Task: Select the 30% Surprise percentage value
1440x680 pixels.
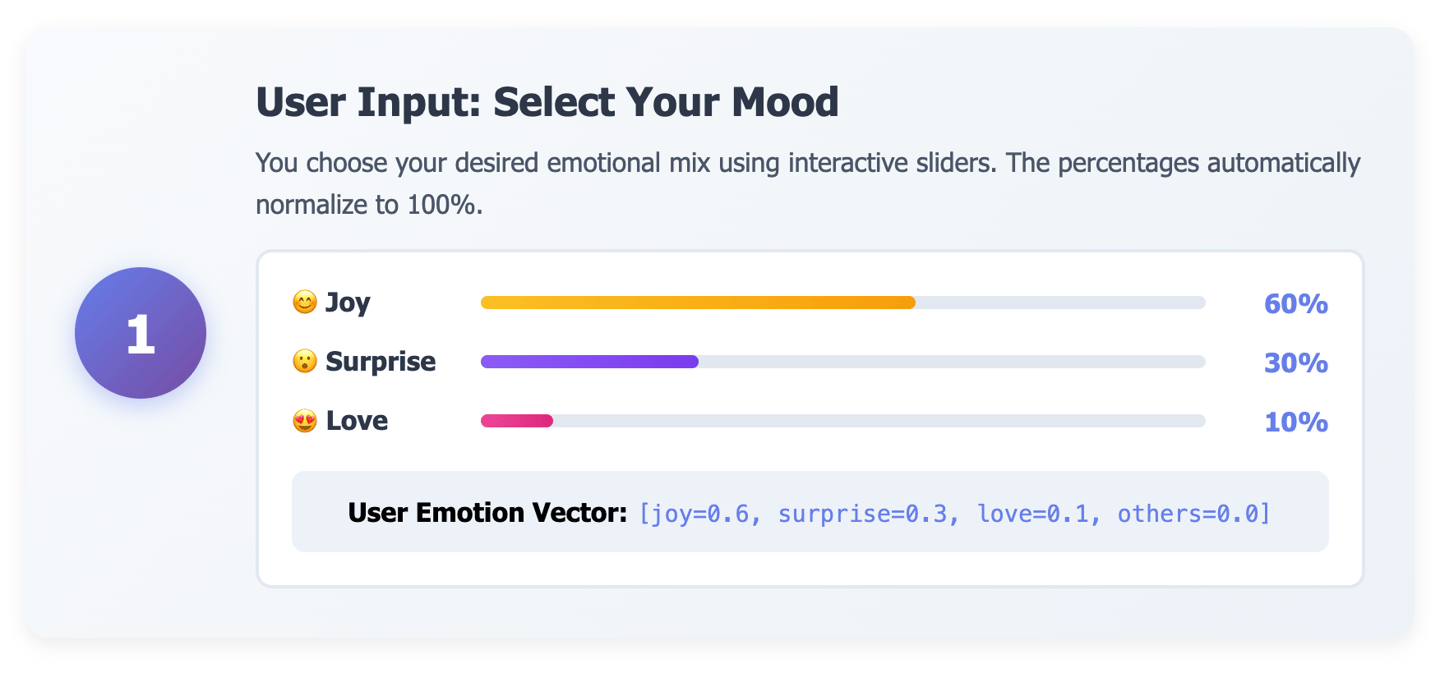Action: pyautogui.click(x=1295, y=363)
